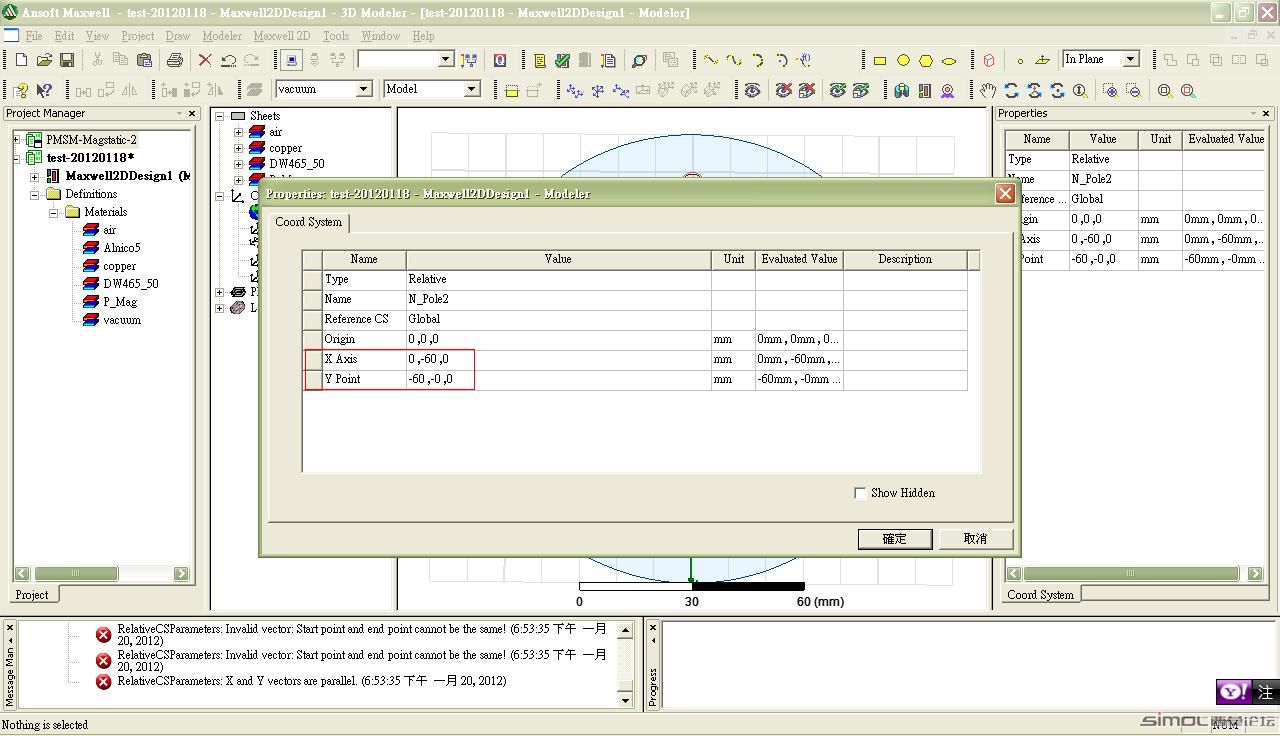Image resolution: width=1284 pixels, height=736 pixels.
Task: Select the Draw Spline tool
Action: click(734, 60)
